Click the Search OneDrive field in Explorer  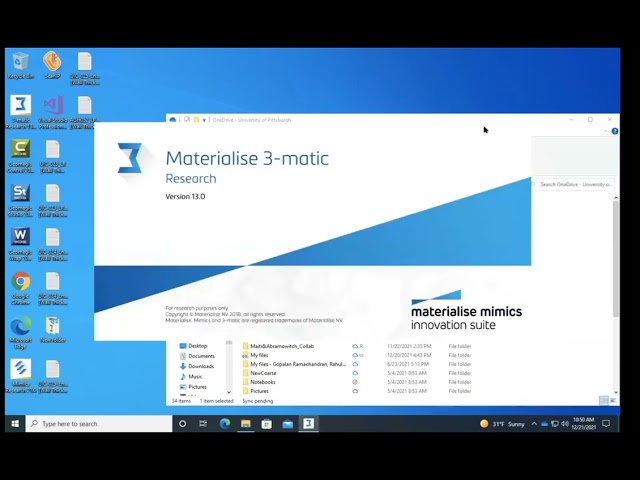click(573, 184)
